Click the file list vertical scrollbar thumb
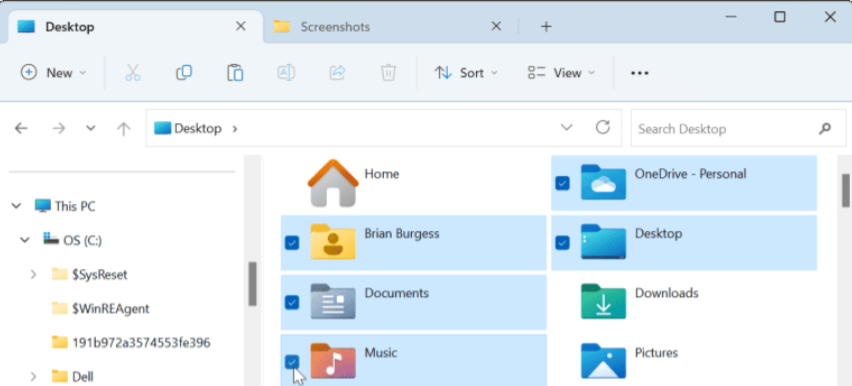Screen dimensions: 852x386 845,190
